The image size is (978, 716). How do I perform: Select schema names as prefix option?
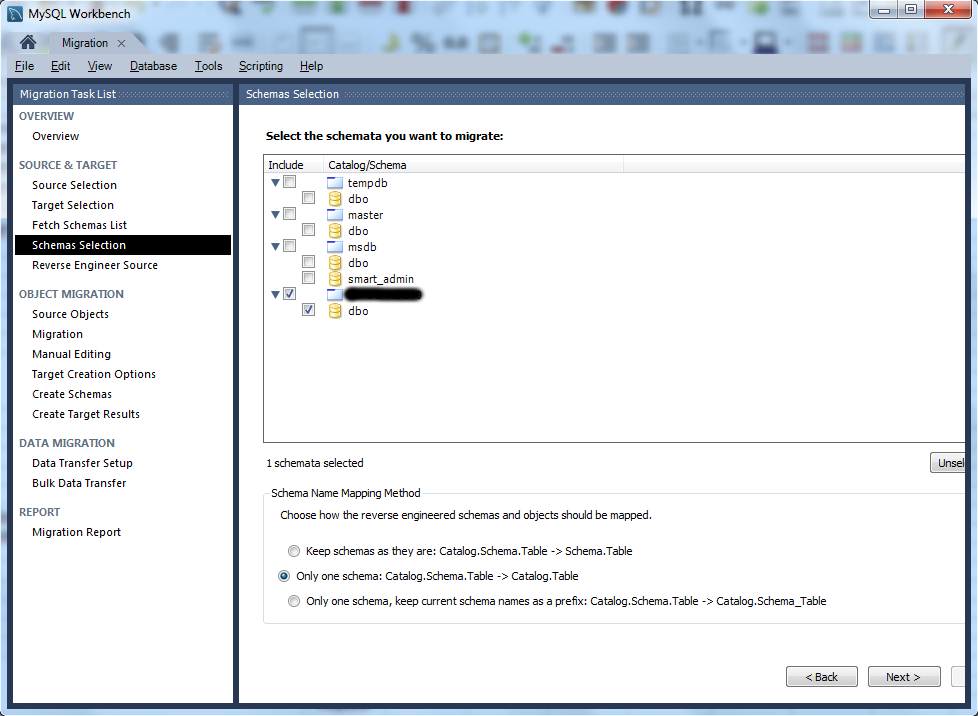pyautogui.click(x=294, y=601)
